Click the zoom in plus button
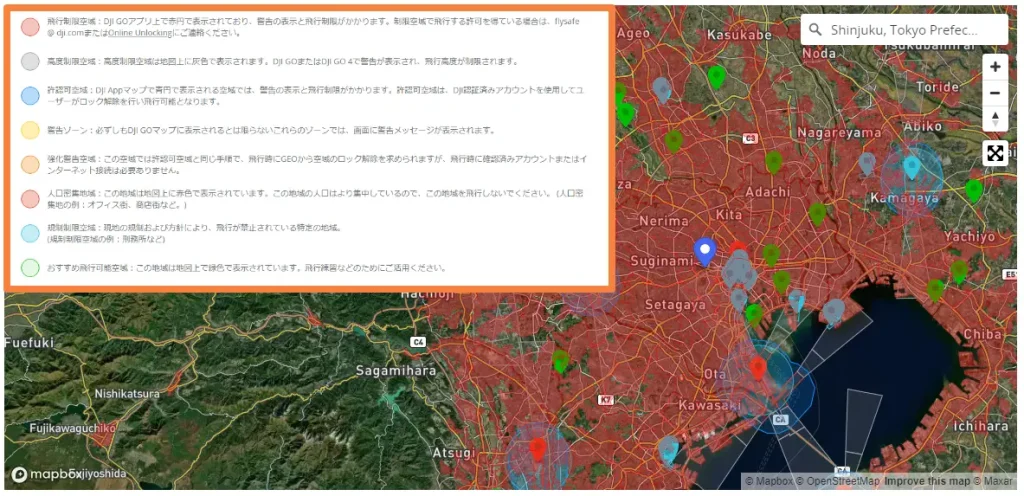This screenshot has height=496, width=1024. [994, 67]
